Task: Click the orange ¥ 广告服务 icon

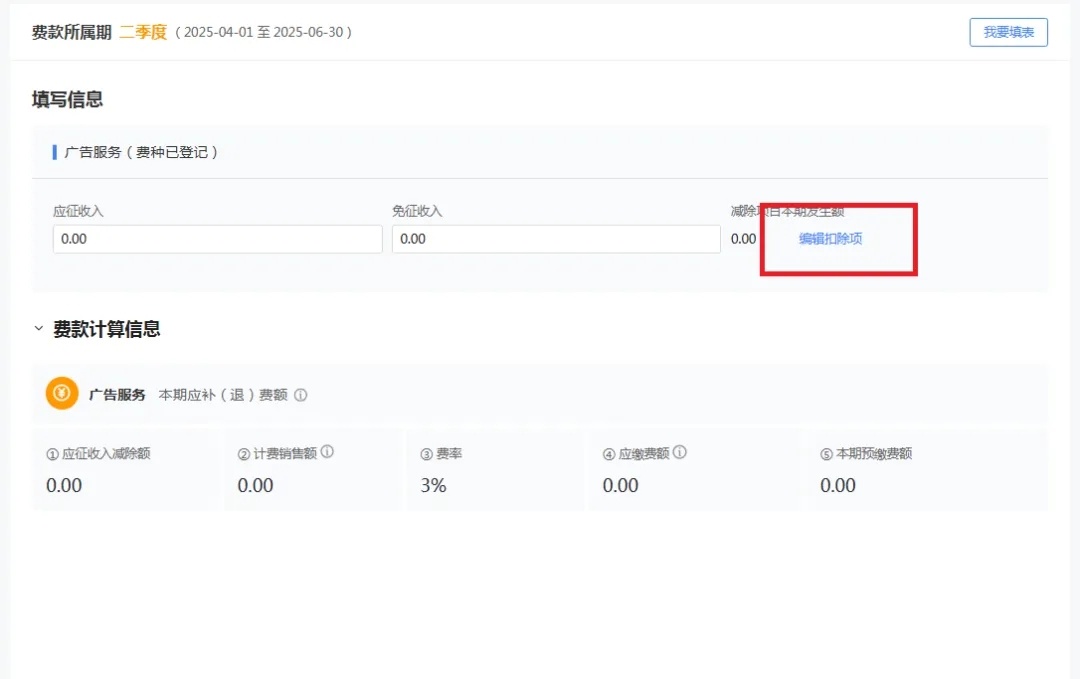Action: tap(62, 393)
